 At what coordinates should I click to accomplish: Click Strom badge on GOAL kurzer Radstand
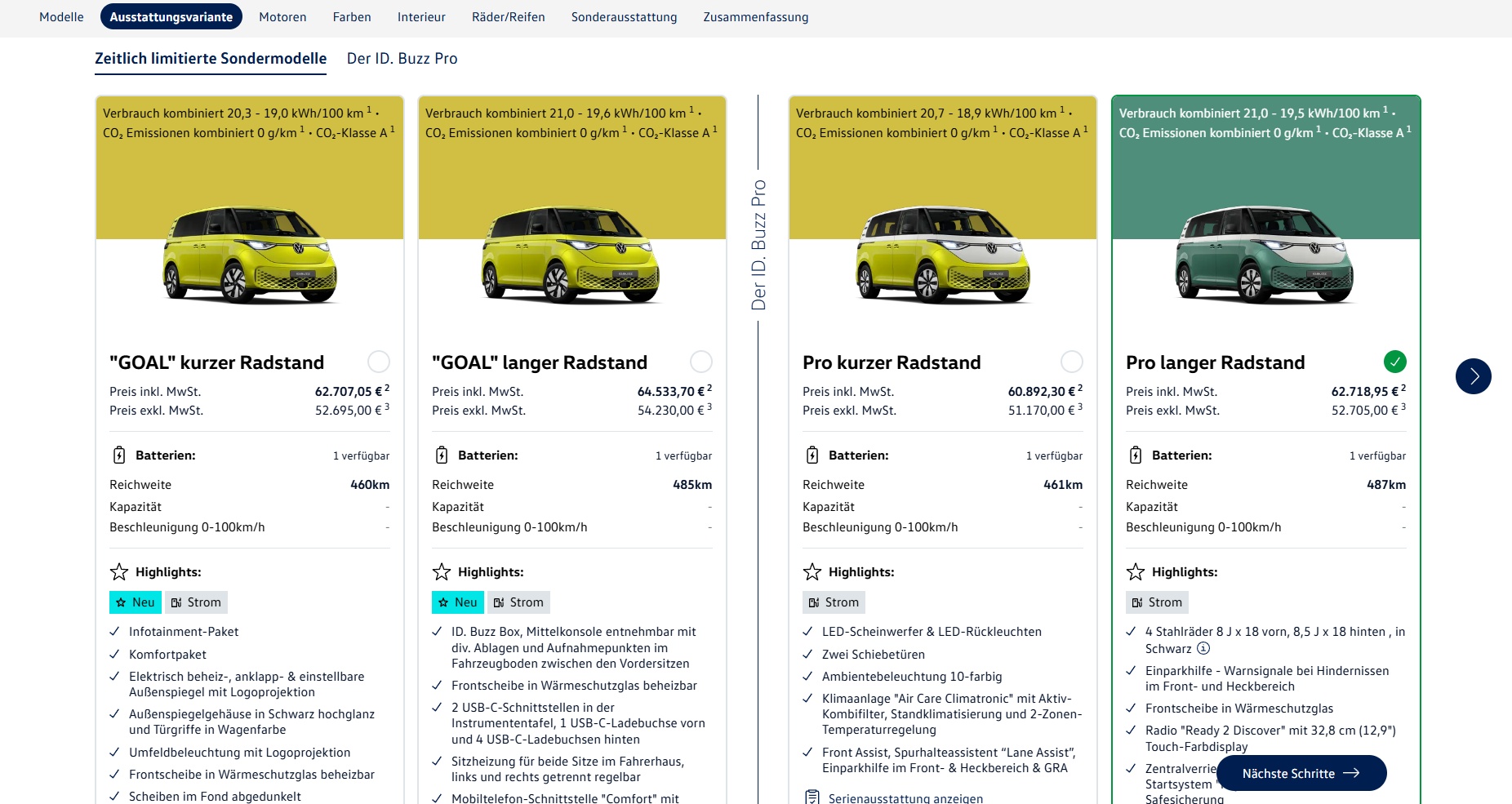pos(196,602)
